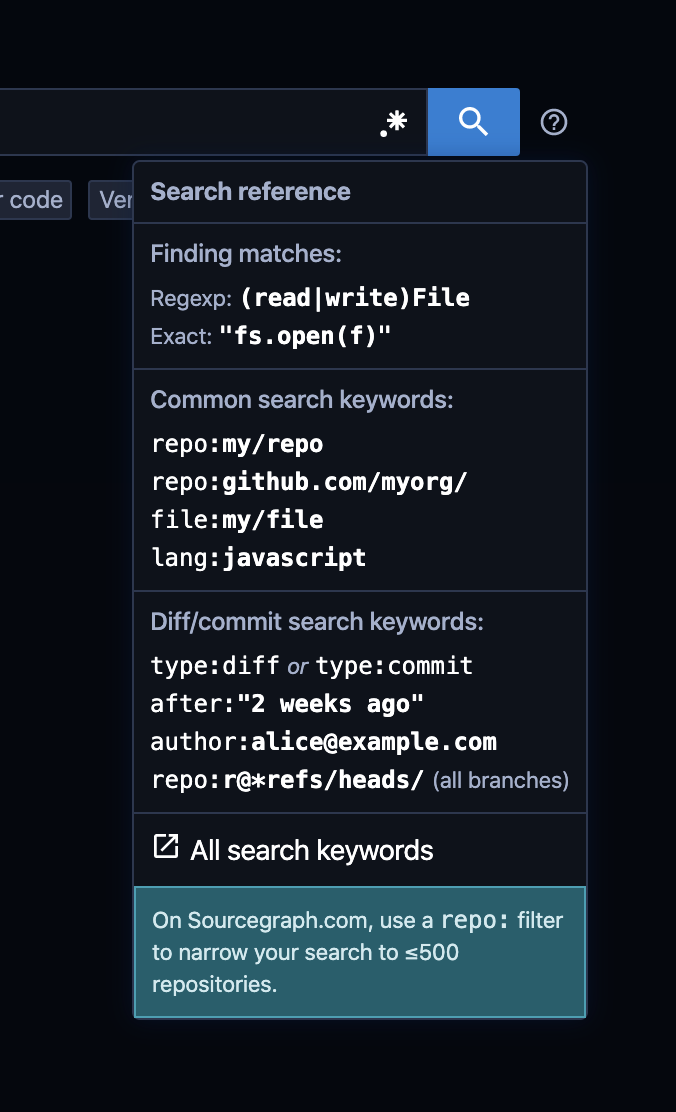
Task: Insert the lang:javascript keyword example
Action: coord(259,557)
